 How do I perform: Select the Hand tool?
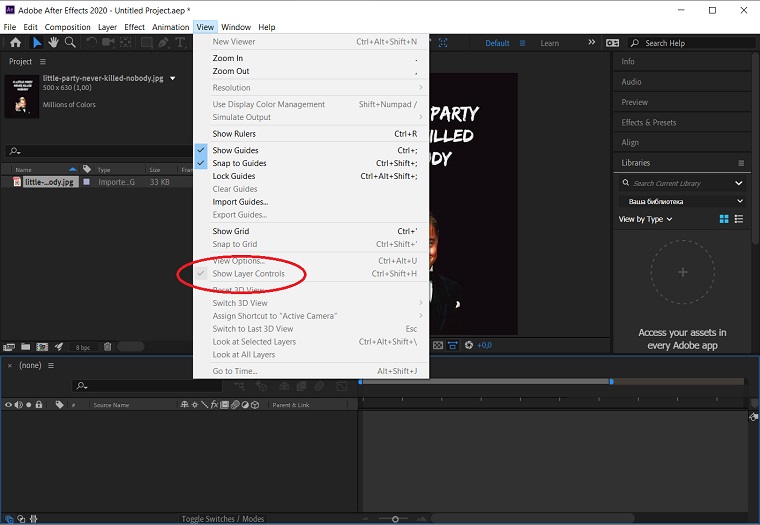pyautogui.click(x=53, y=43)
